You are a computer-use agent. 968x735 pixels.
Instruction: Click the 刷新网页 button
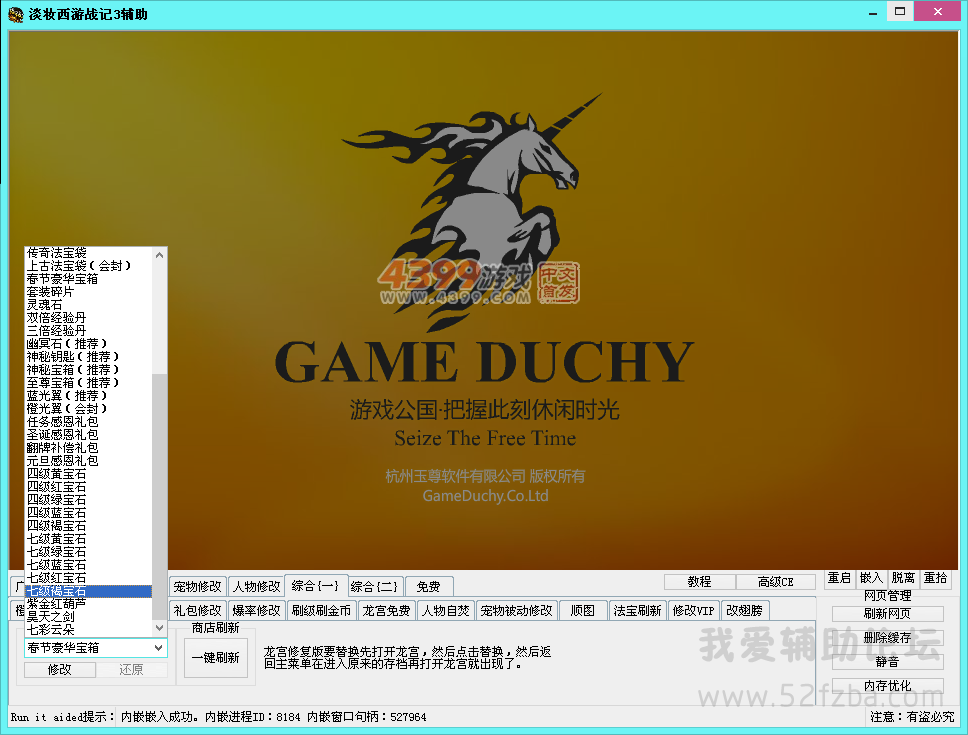click(x=888, y=613)
